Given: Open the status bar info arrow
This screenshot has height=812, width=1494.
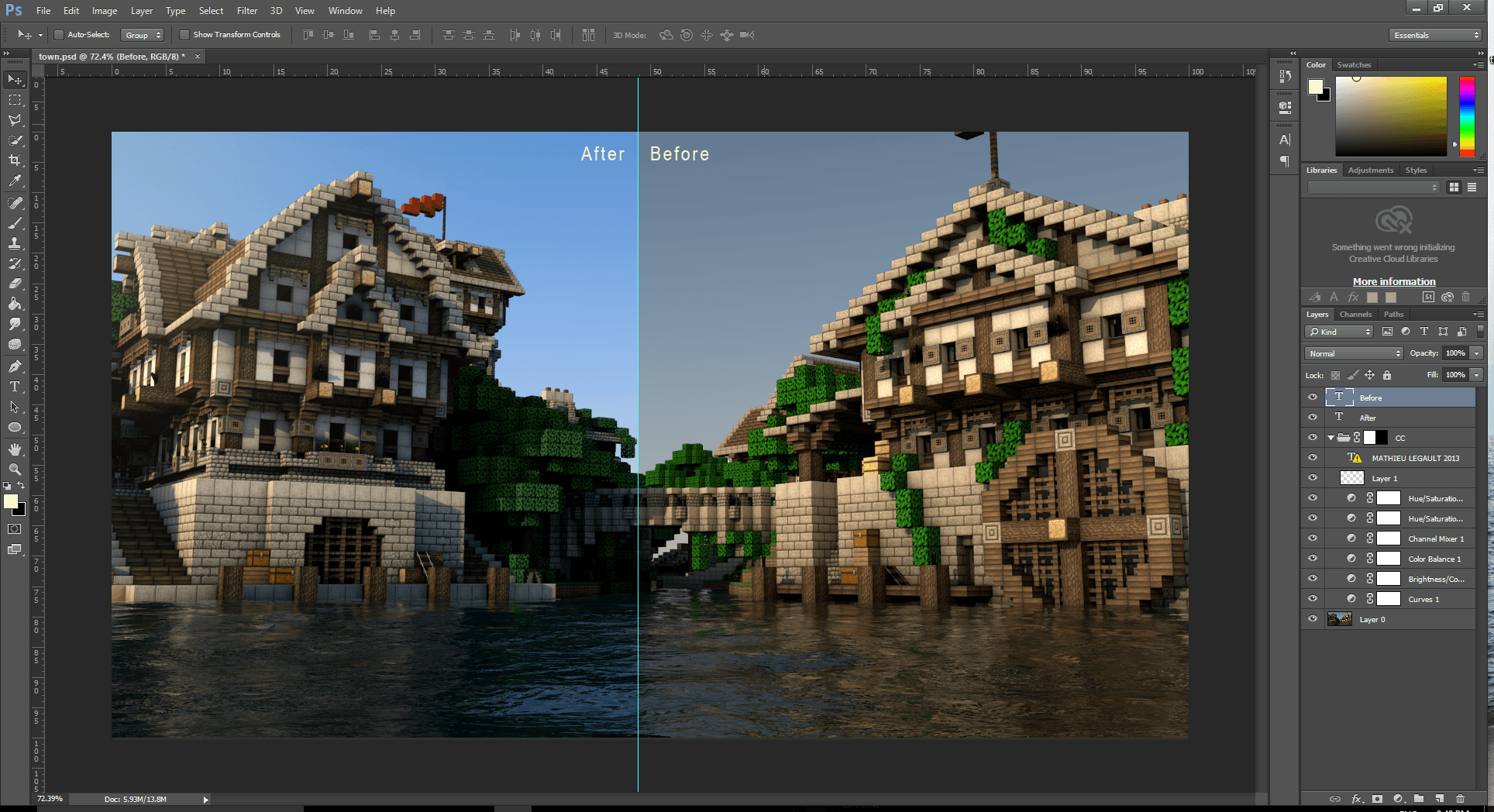Looking at the screenshot, I should tap(205, 800).
